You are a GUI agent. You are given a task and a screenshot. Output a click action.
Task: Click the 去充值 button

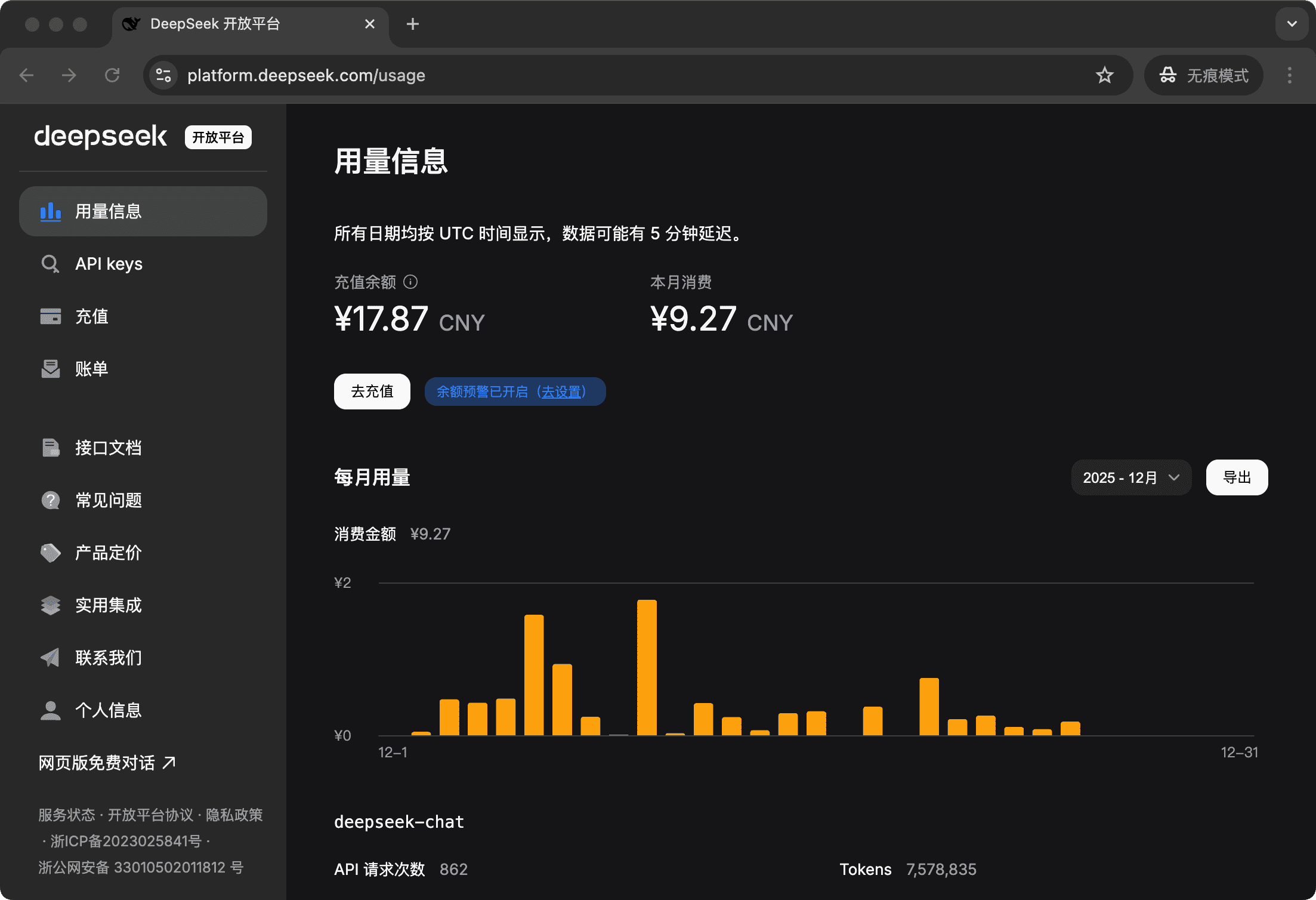[x=372, y=392]
